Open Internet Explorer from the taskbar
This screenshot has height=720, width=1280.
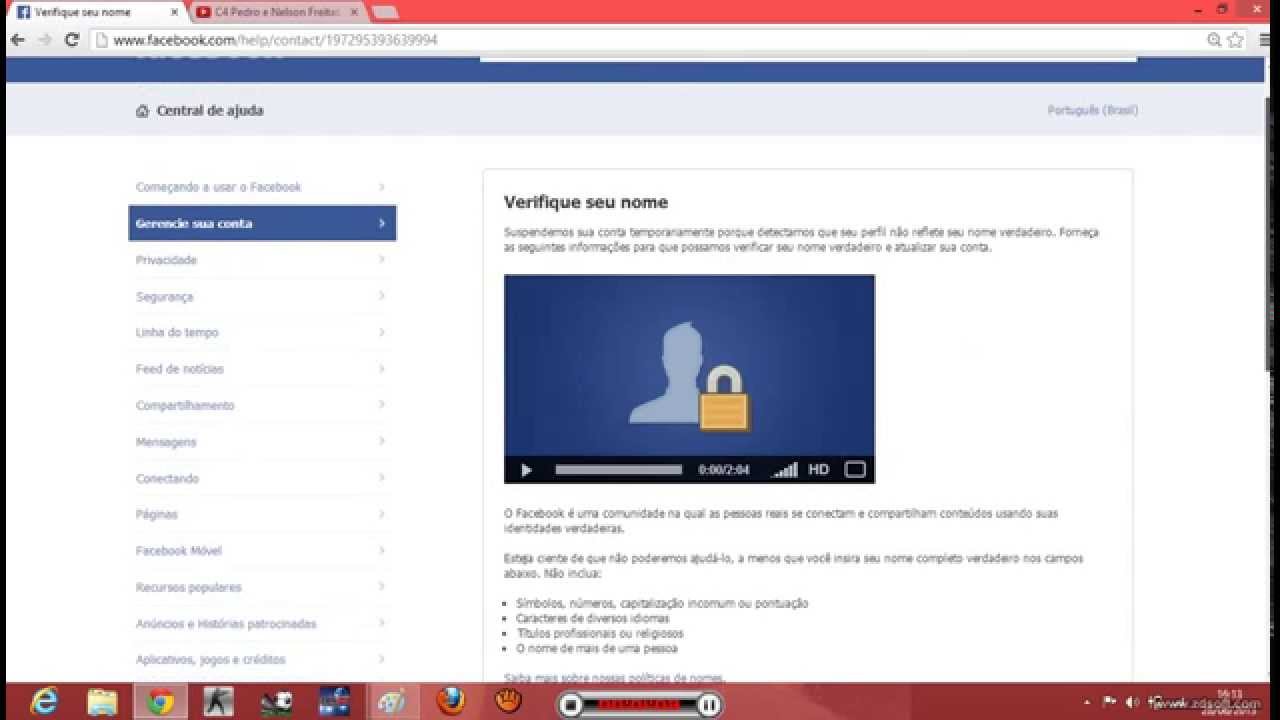click(x=45, y=702)
